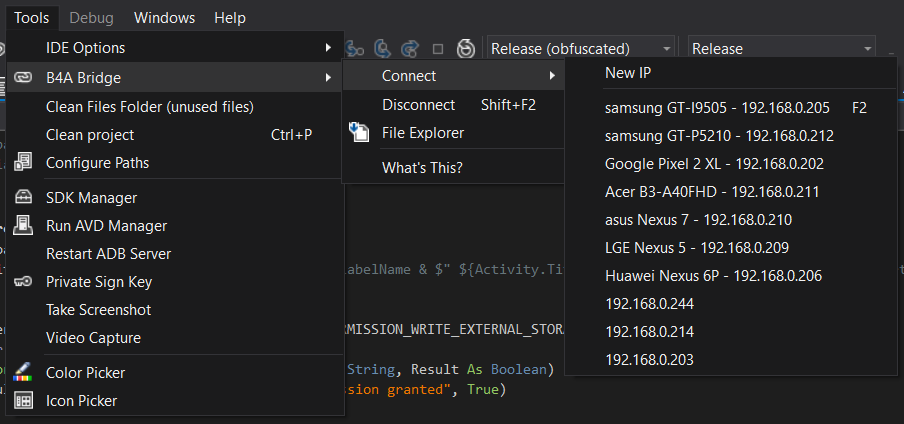Image resolution: width=904 pixels, height=424 pixels.
Task: Click Disconnect in the B4A Bridge submenu
Action: (418, 104)
